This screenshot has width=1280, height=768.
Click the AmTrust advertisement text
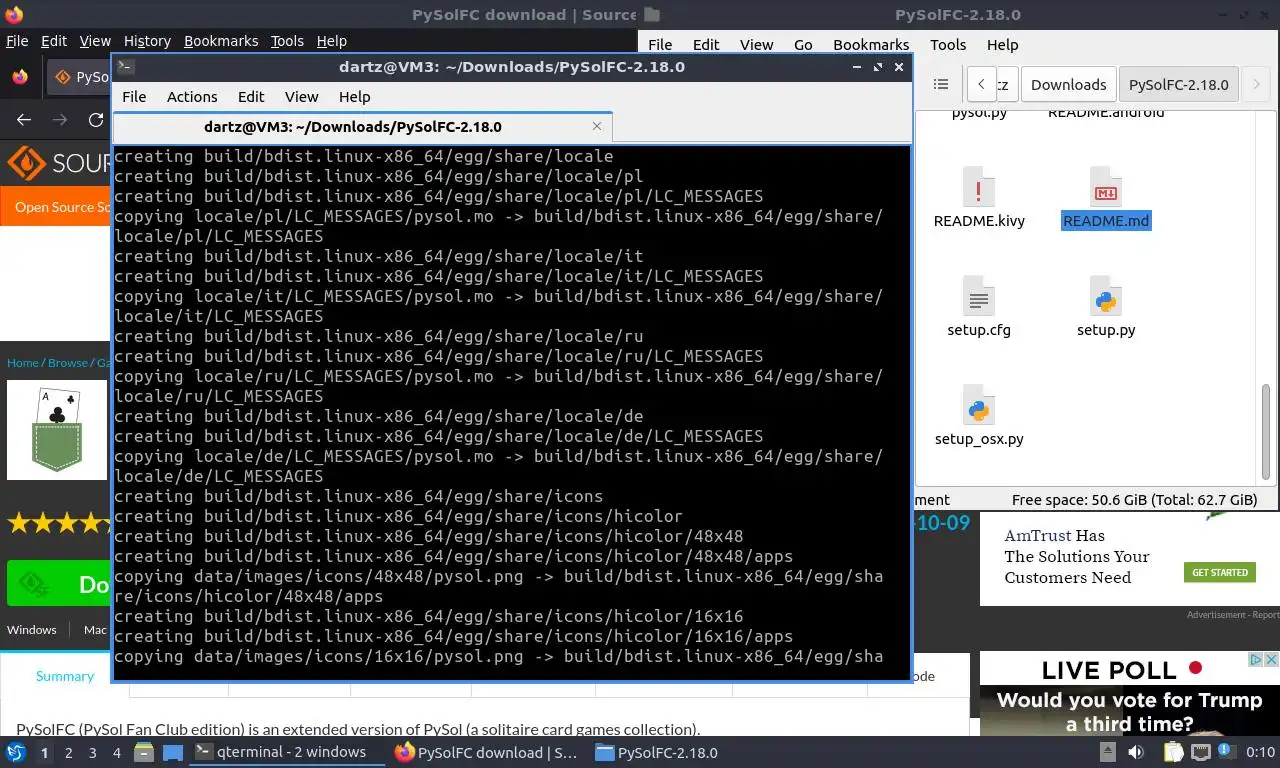pyautogui.click(x=1077, y=557)
